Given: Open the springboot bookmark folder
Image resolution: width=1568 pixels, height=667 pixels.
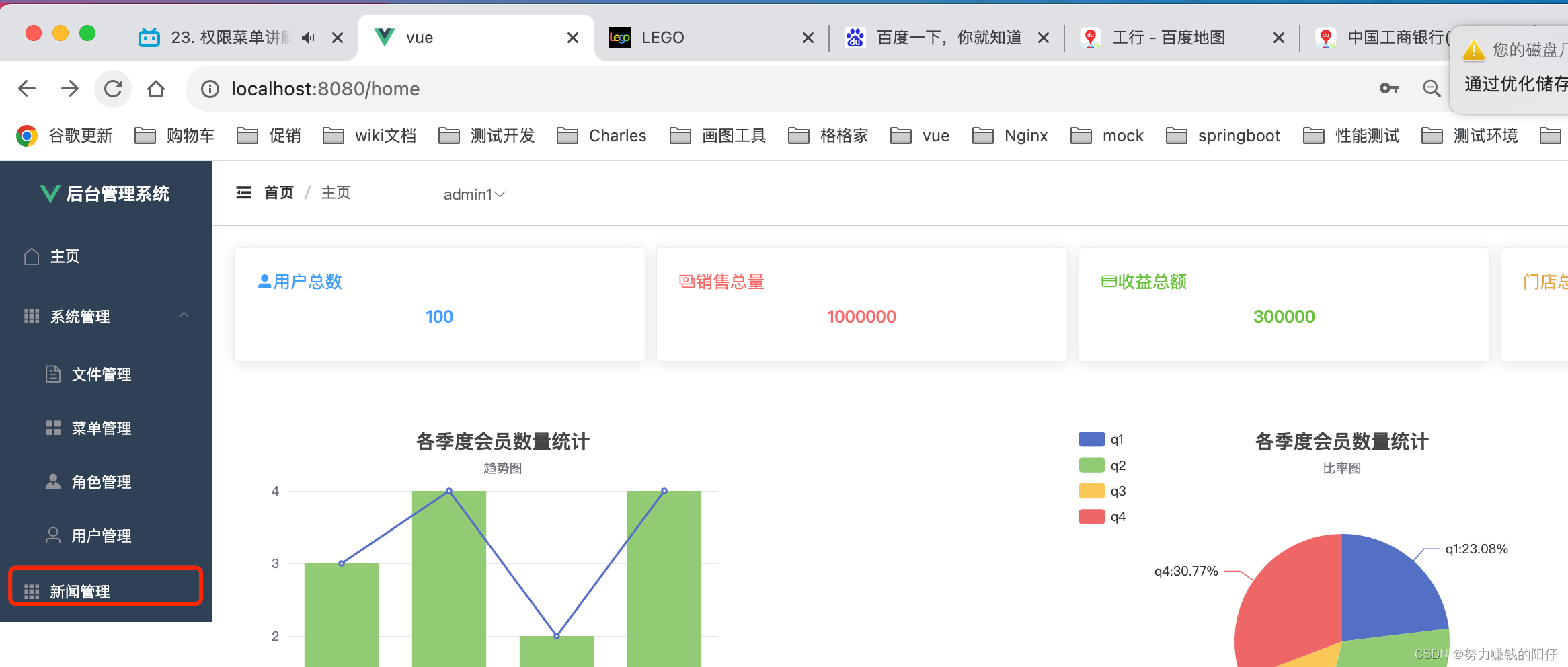Looking at the screenshot, I should pyautogui.click(x=1223, y=136).
